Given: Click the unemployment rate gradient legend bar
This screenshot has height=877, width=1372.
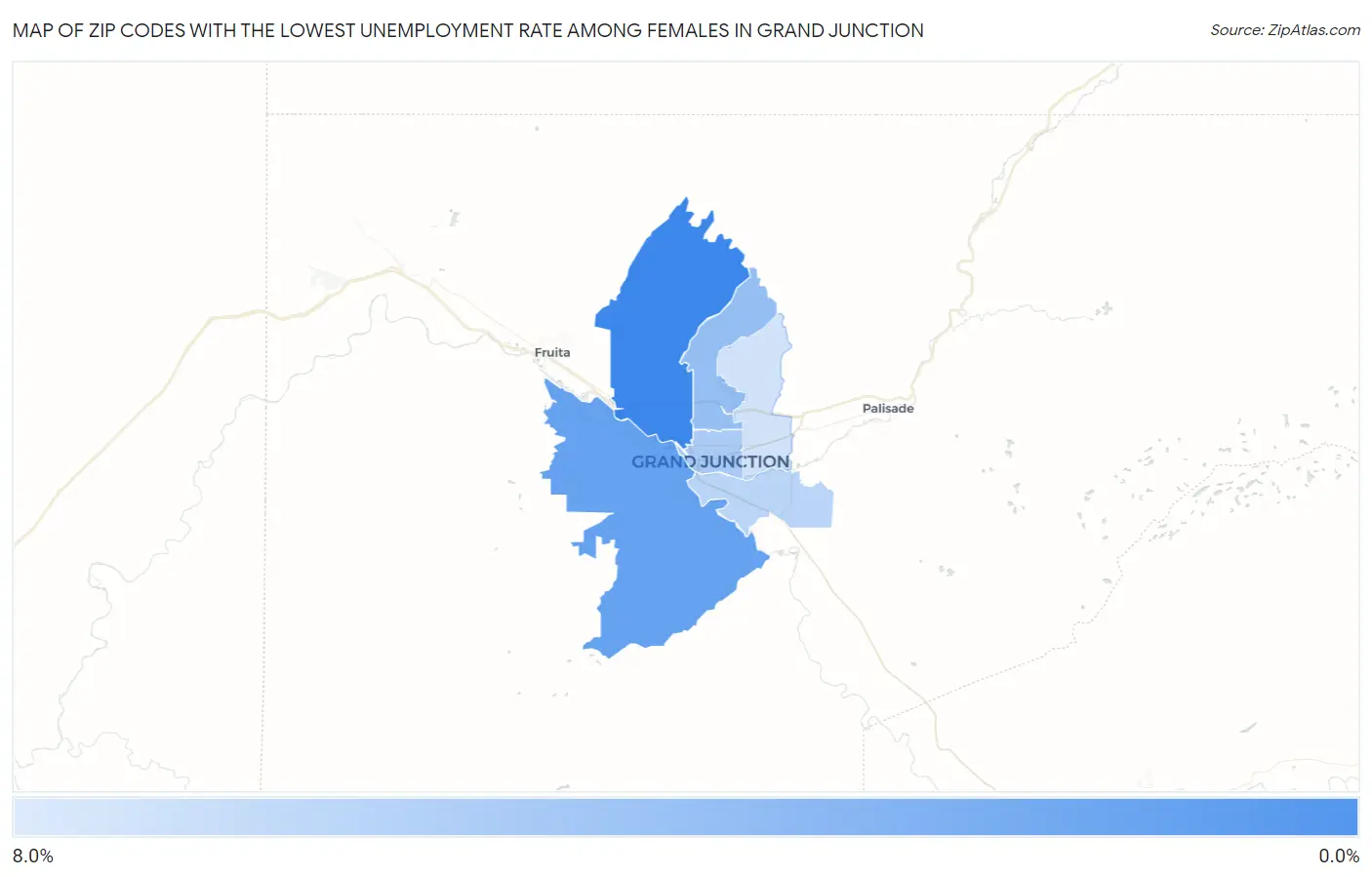Looking at the screenshot, I should tap(685, 817).
